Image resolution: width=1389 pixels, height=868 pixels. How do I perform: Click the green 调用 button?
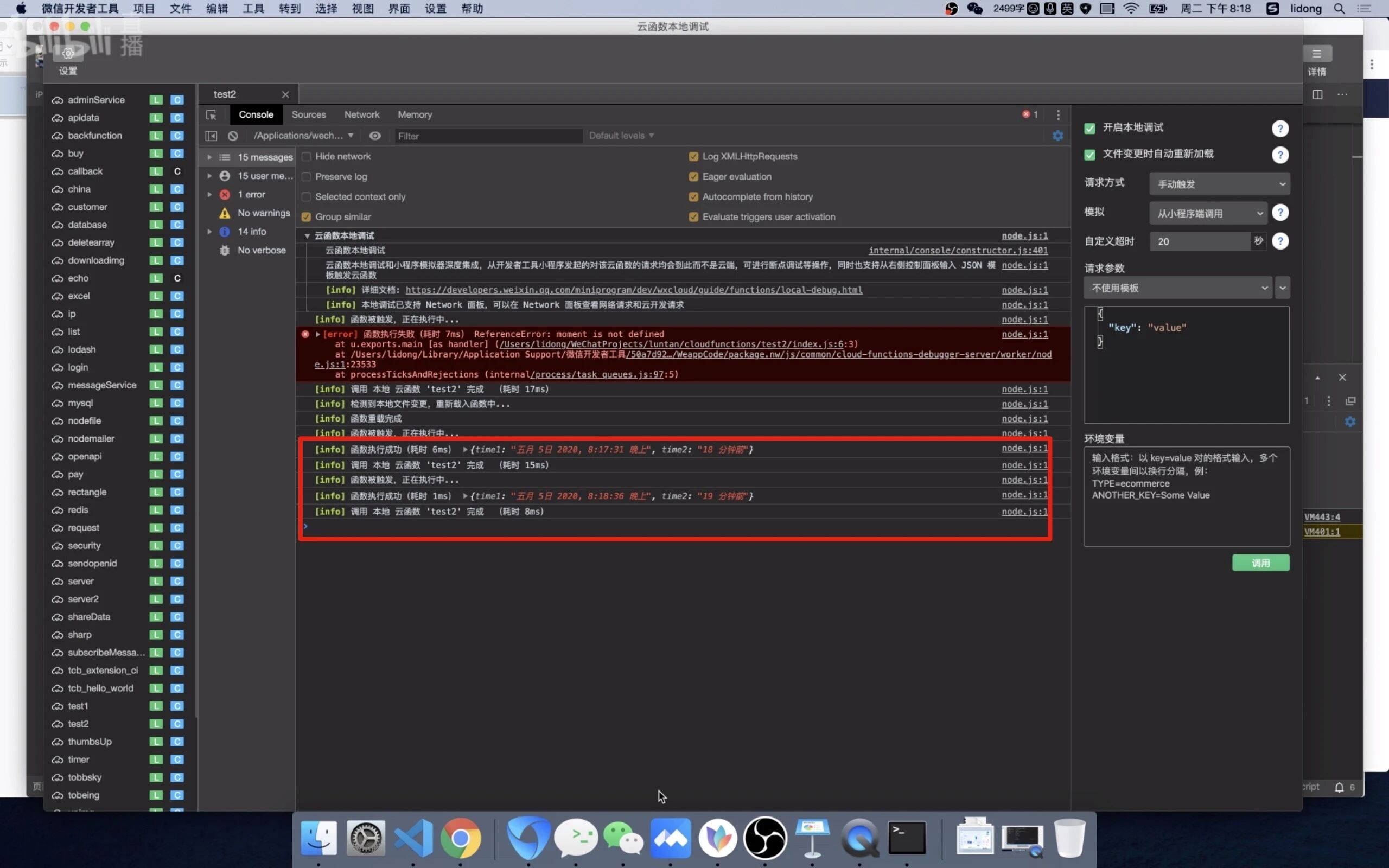[x=1260, y=563]
